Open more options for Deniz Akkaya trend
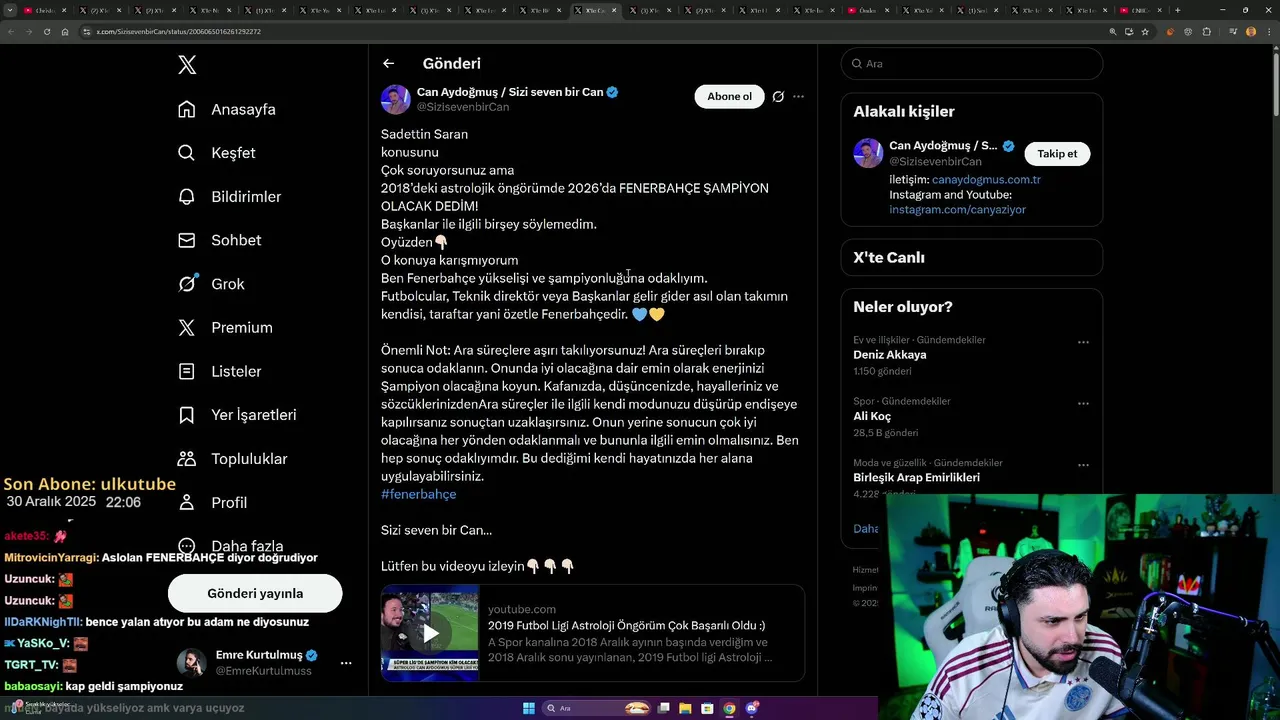 [x=1083, y=342]
